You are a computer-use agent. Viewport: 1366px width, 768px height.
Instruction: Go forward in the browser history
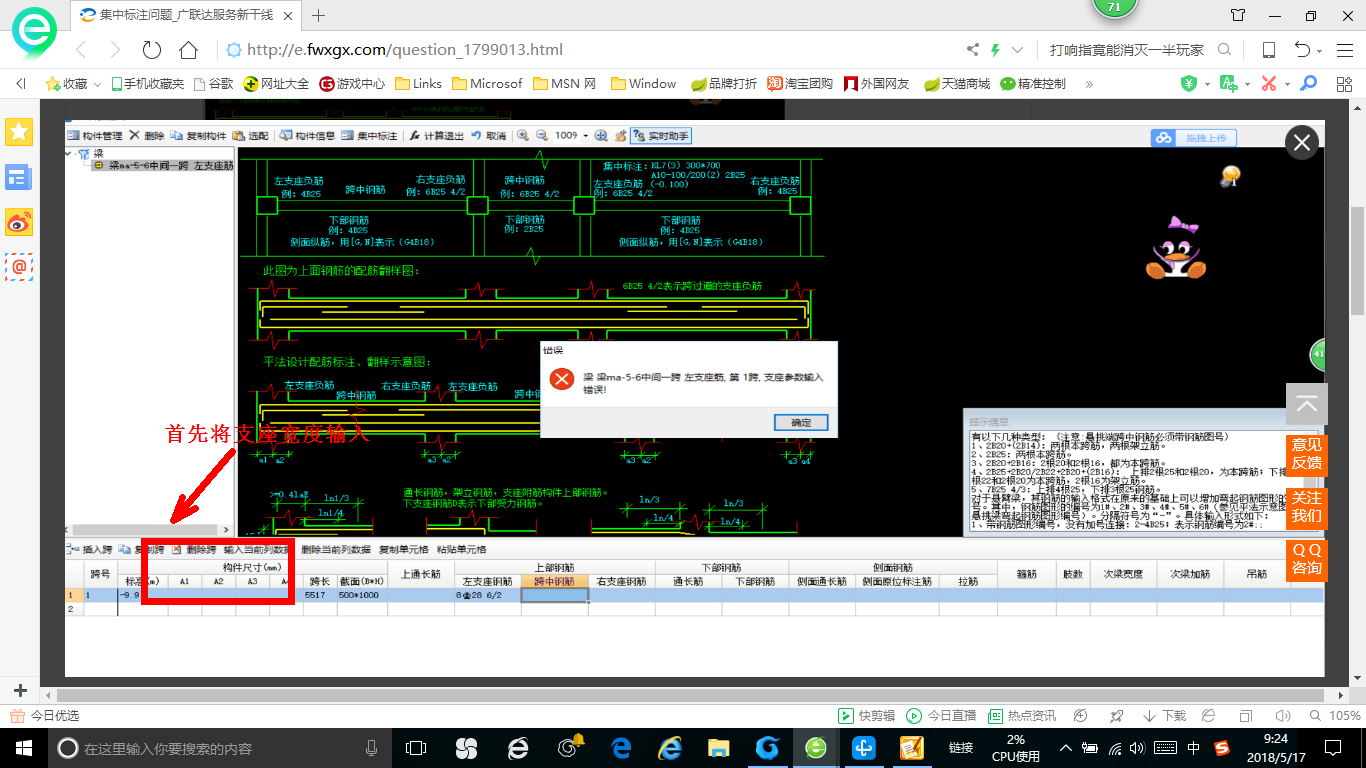click(115, 50)
